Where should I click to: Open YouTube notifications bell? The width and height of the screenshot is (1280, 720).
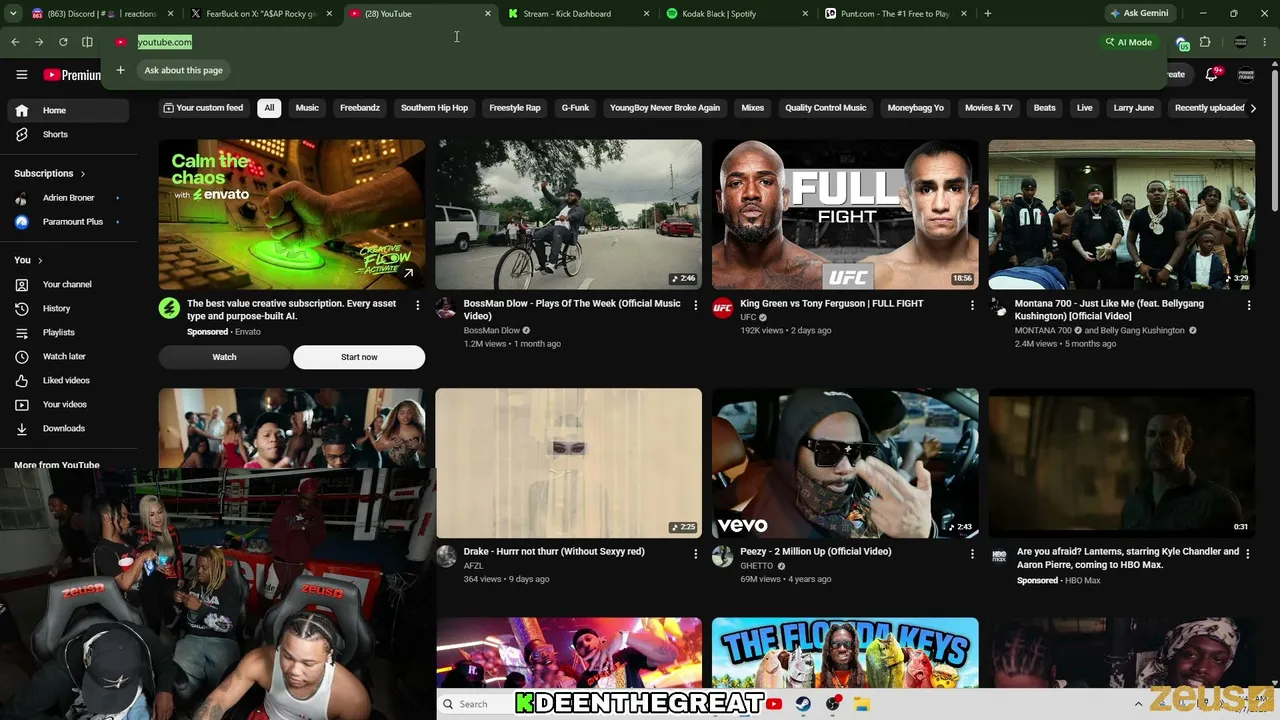tap(1212, 74)
